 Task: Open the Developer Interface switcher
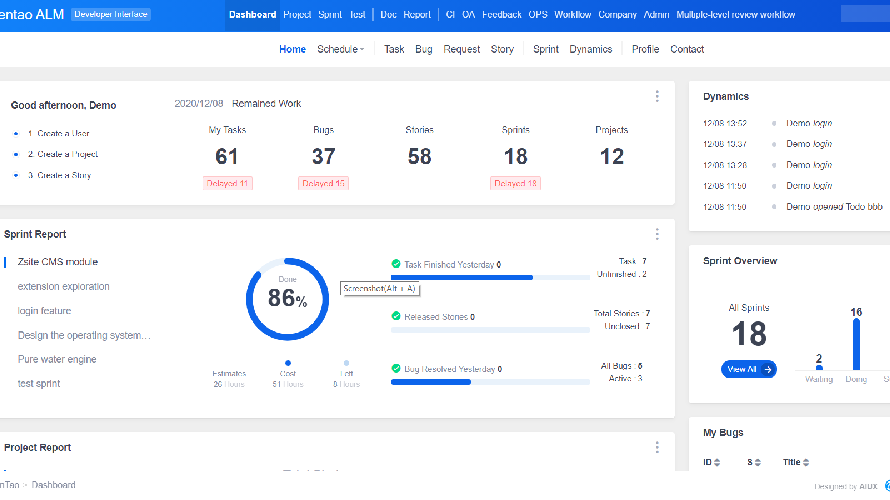(x=111, y=14)
